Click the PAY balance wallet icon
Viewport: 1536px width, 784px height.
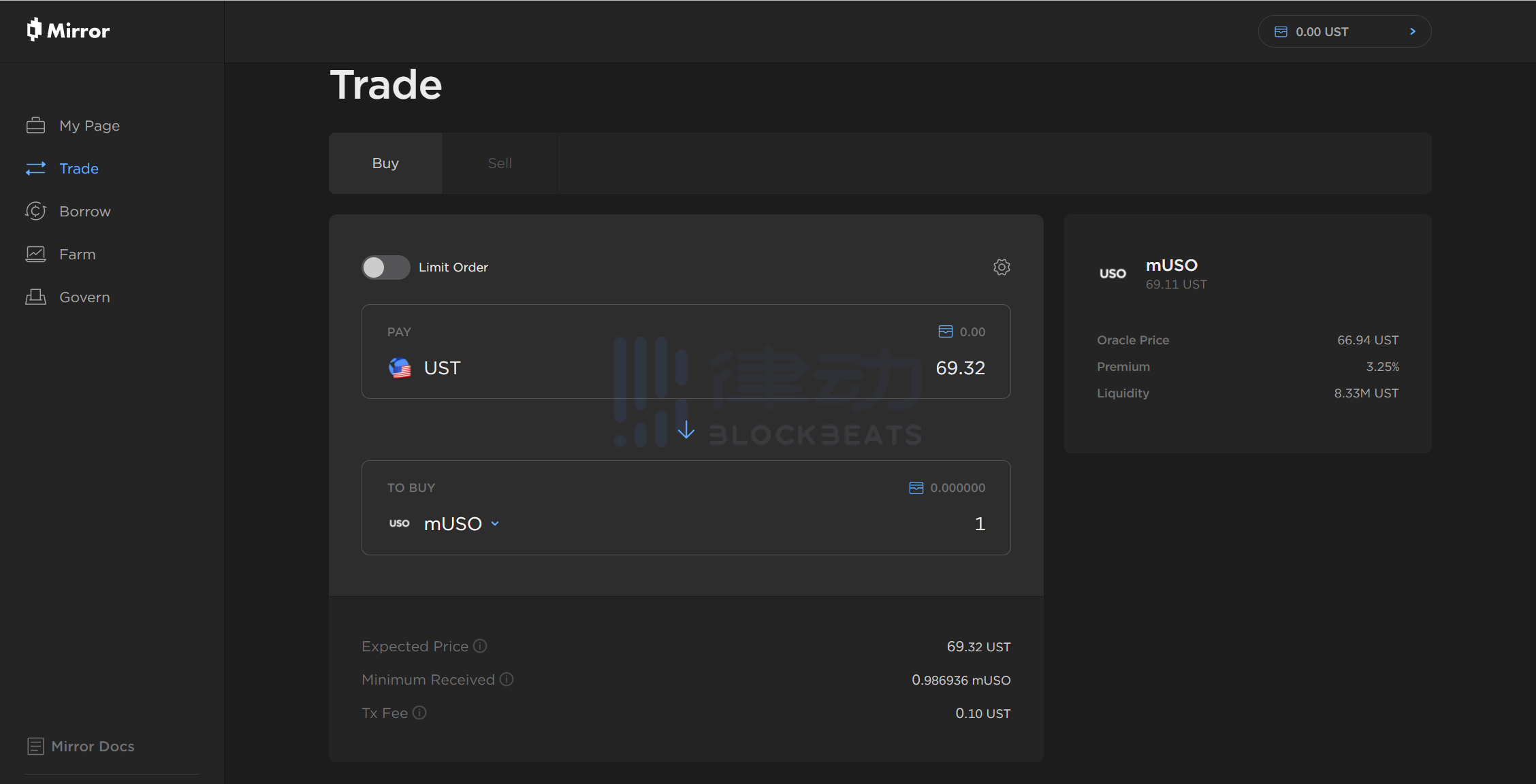(x=946, y=331)
